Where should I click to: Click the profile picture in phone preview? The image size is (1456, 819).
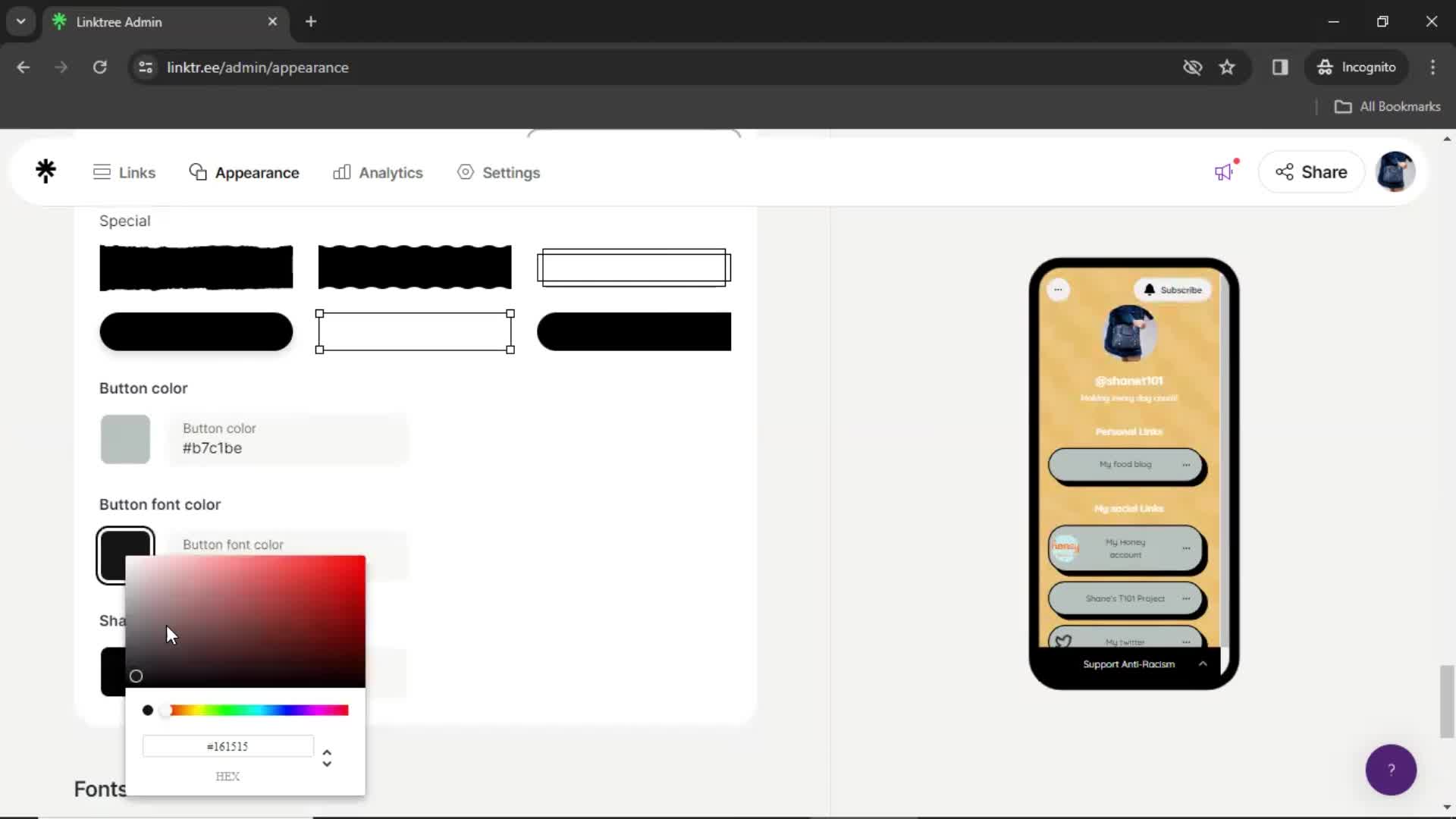coord(1129,333)
